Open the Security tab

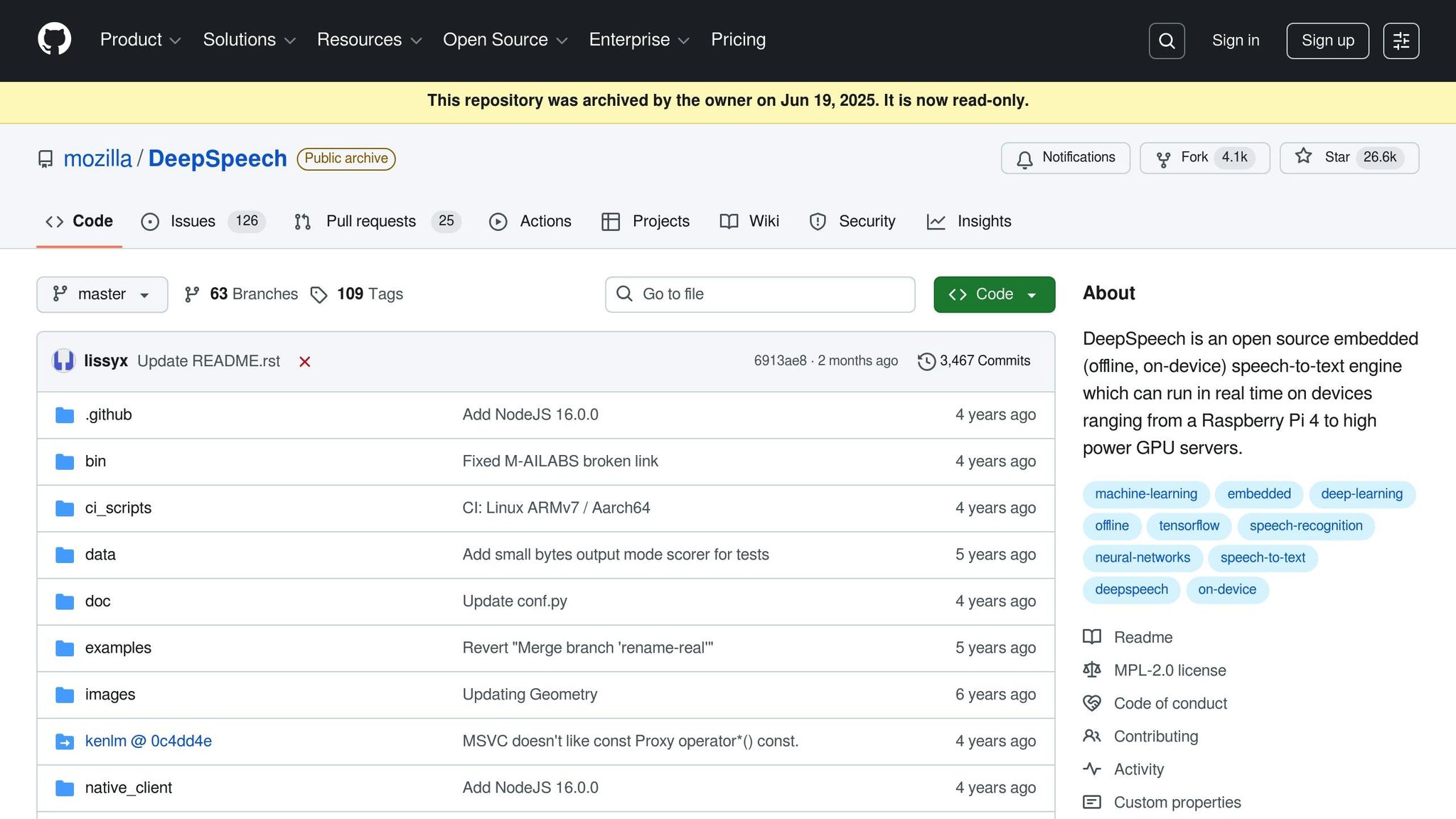(852, 222)
